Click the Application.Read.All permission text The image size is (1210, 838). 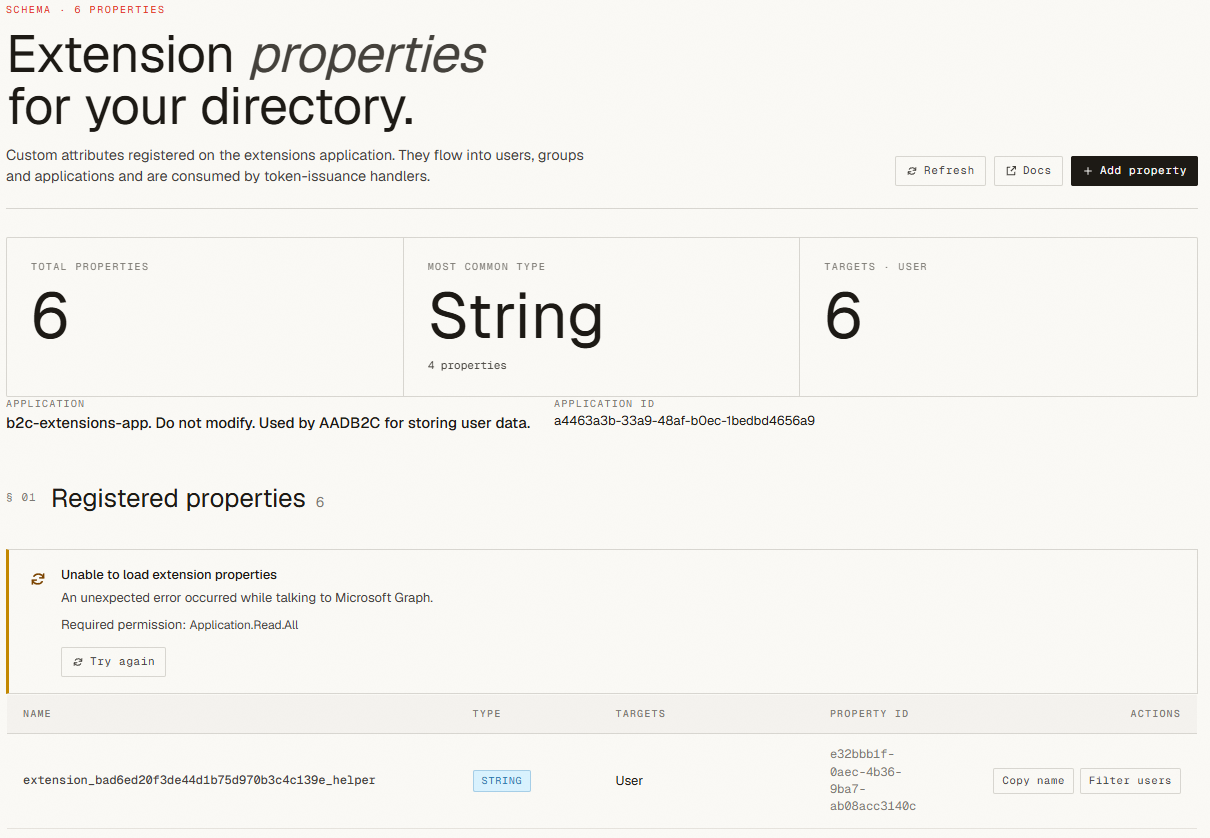244,625
